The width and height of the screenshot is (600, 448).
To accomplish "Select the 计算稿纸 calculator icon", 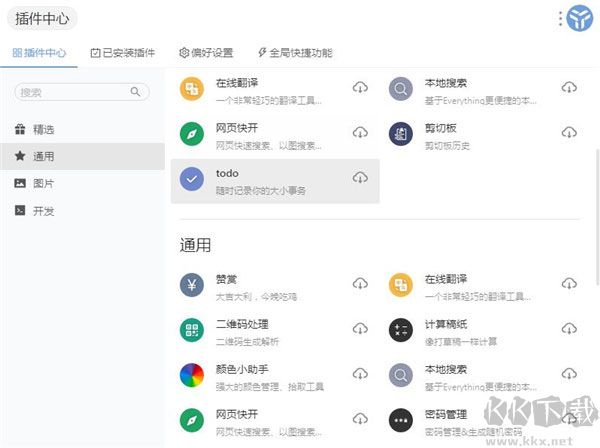I will click(401, 331).
